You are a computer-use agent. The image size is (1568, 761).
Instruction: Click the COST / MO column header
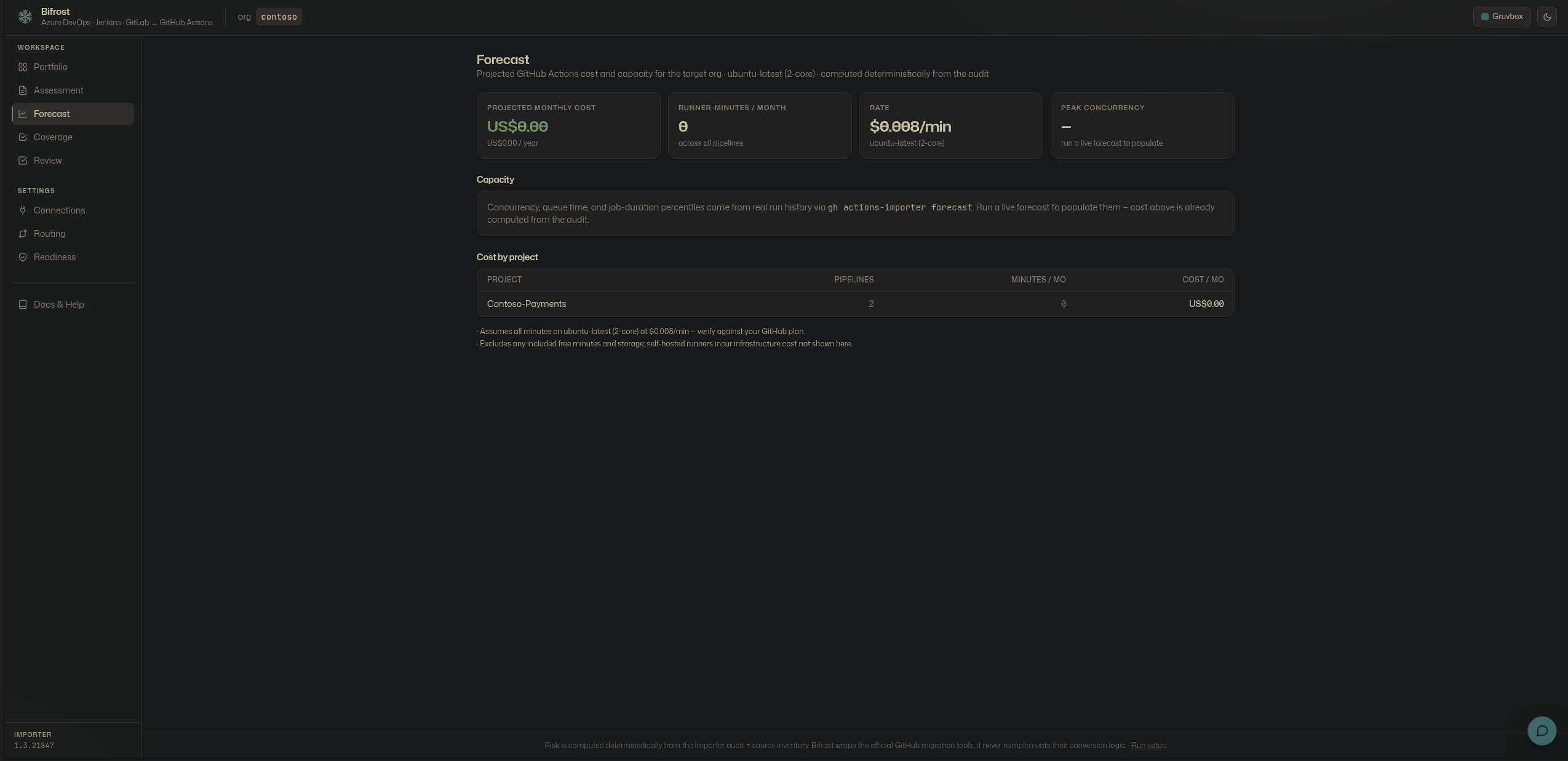coord(1203,280)
